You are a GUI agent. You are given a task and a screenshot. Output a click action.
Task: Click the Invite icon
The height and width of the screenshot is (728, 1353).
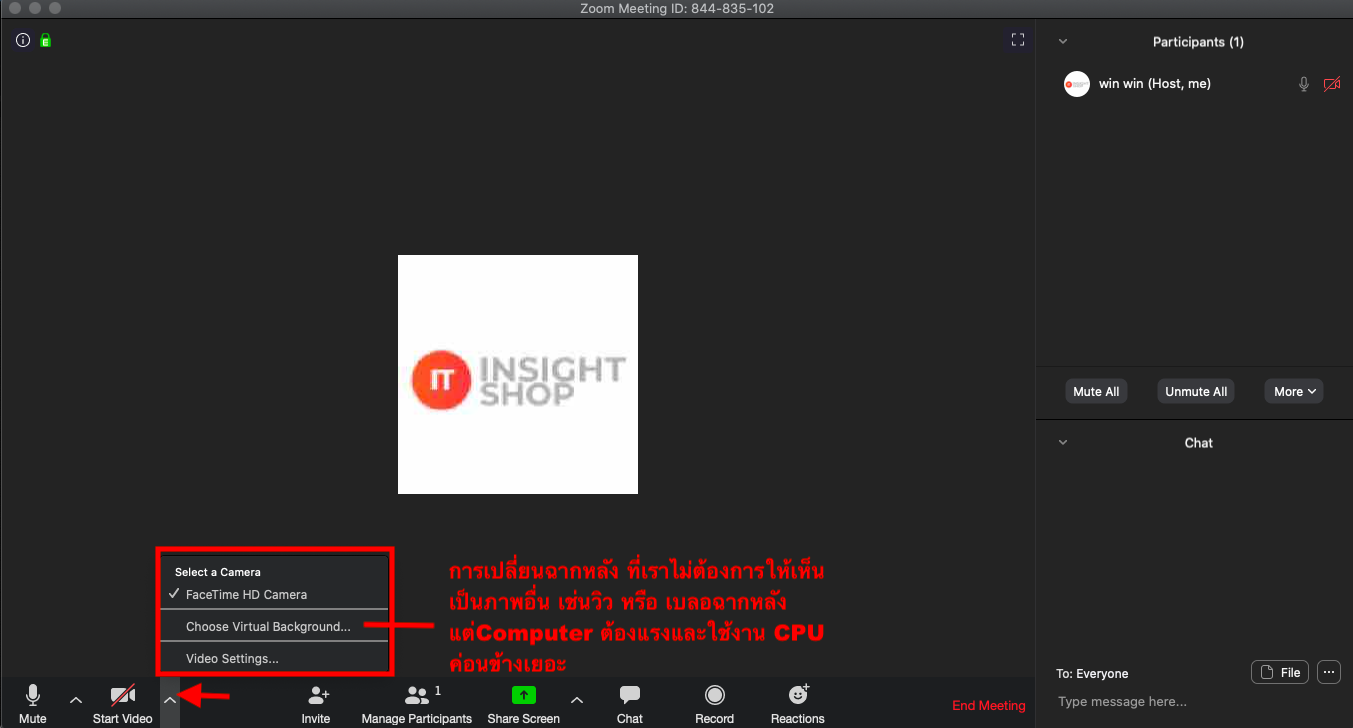319,695
